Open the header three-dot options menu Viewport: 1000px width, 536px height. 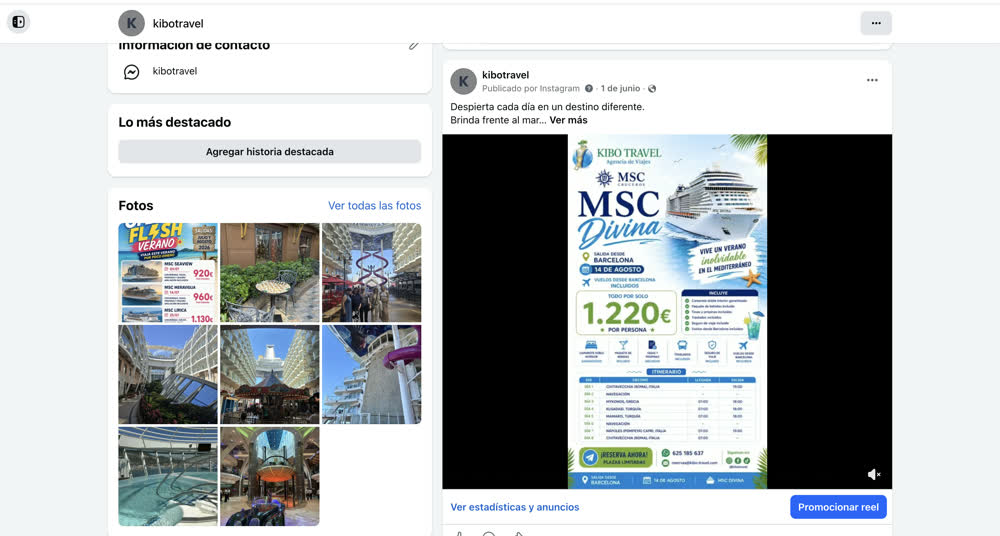tap(876, 23)
